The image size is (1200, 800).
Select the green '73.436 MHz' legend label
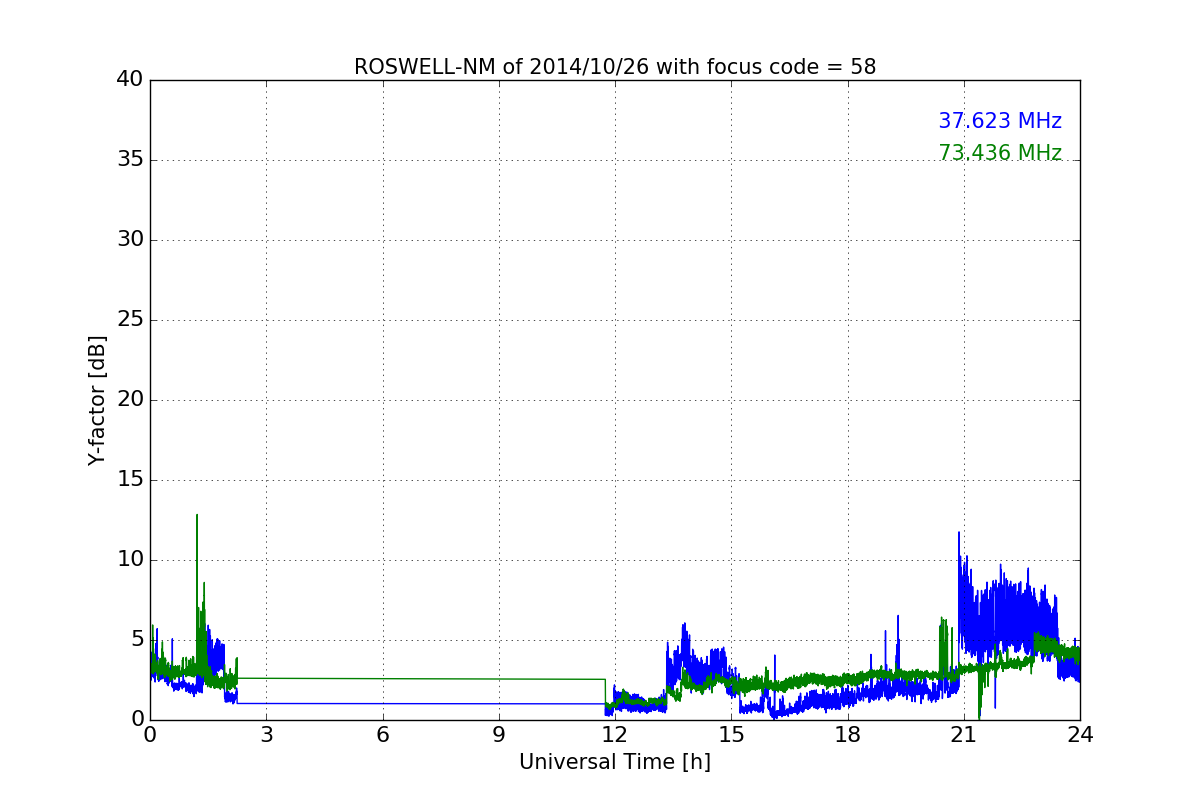(x=1000, y=153)
